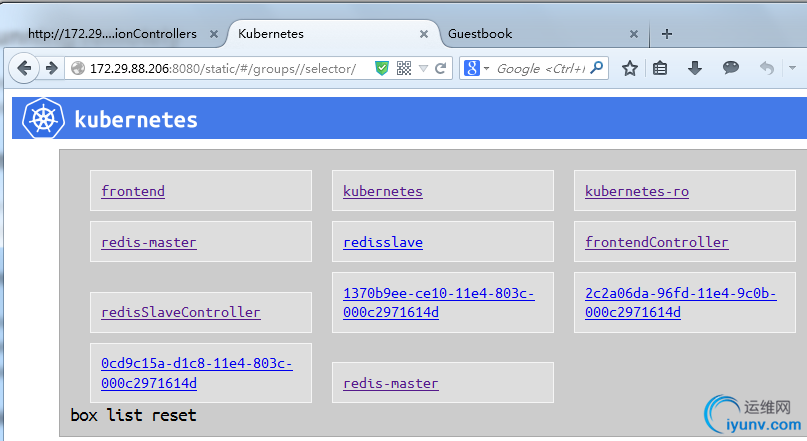
Task: Click the undo arrow toolbar icon
Action: pos(767,68)
